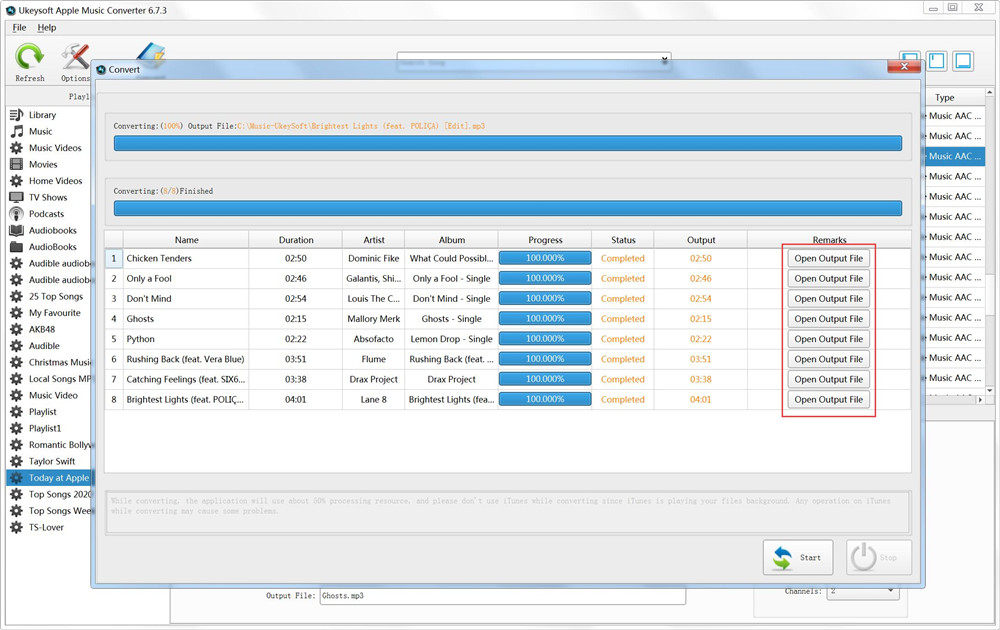Select the TS-Lover playlist icon
Image resolution: width=1000 pixels, height=630 pixels.
pos(17,527)
